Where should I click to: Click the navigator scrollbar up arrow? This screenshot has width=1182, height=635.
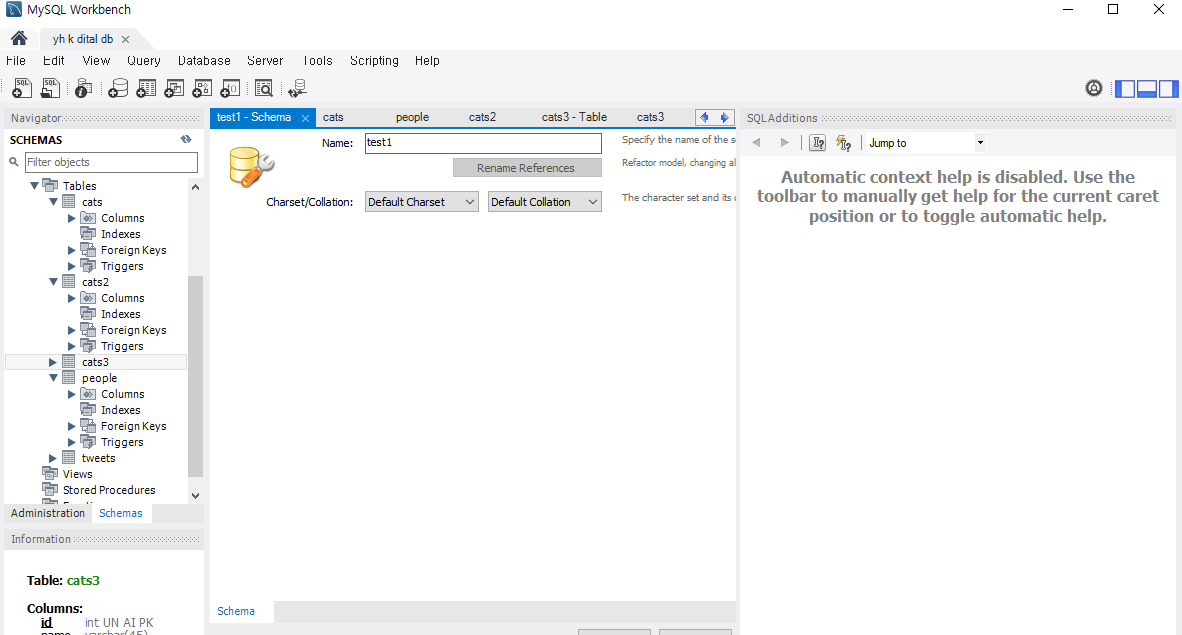pyautogui.click(x=195, y=186)
